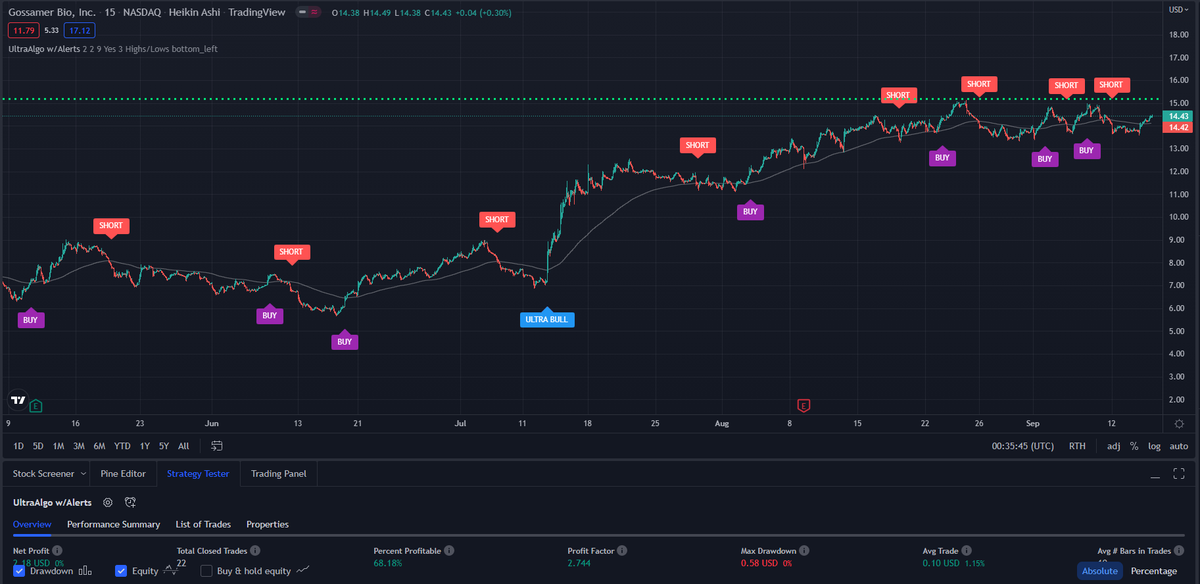The height and width of the screenshot is (584, 1200).
Task: Click info icon beside Total Closed Trades
Action: (255, 551)
